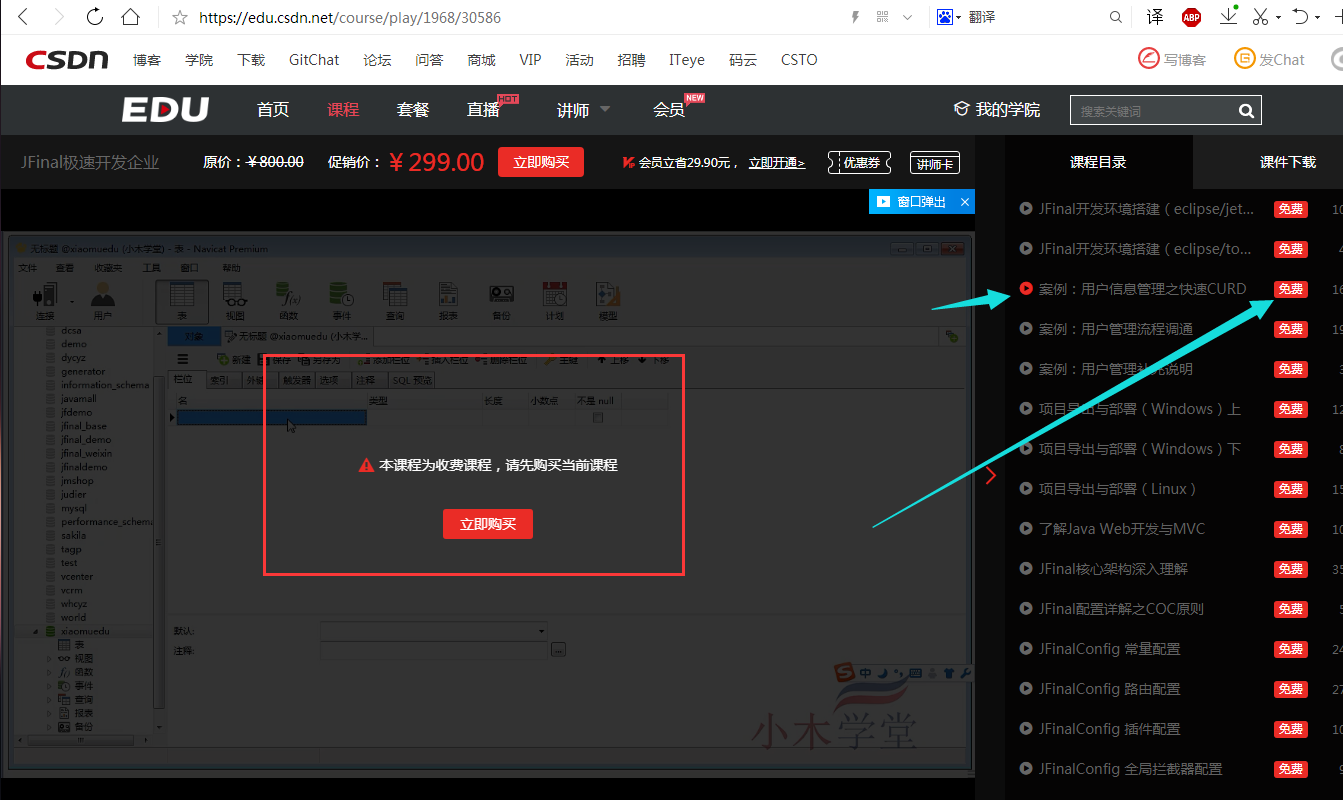Open ITeye in the CSDN navigation
Viewport: 1343px width, 800px height.
[687, 60]
